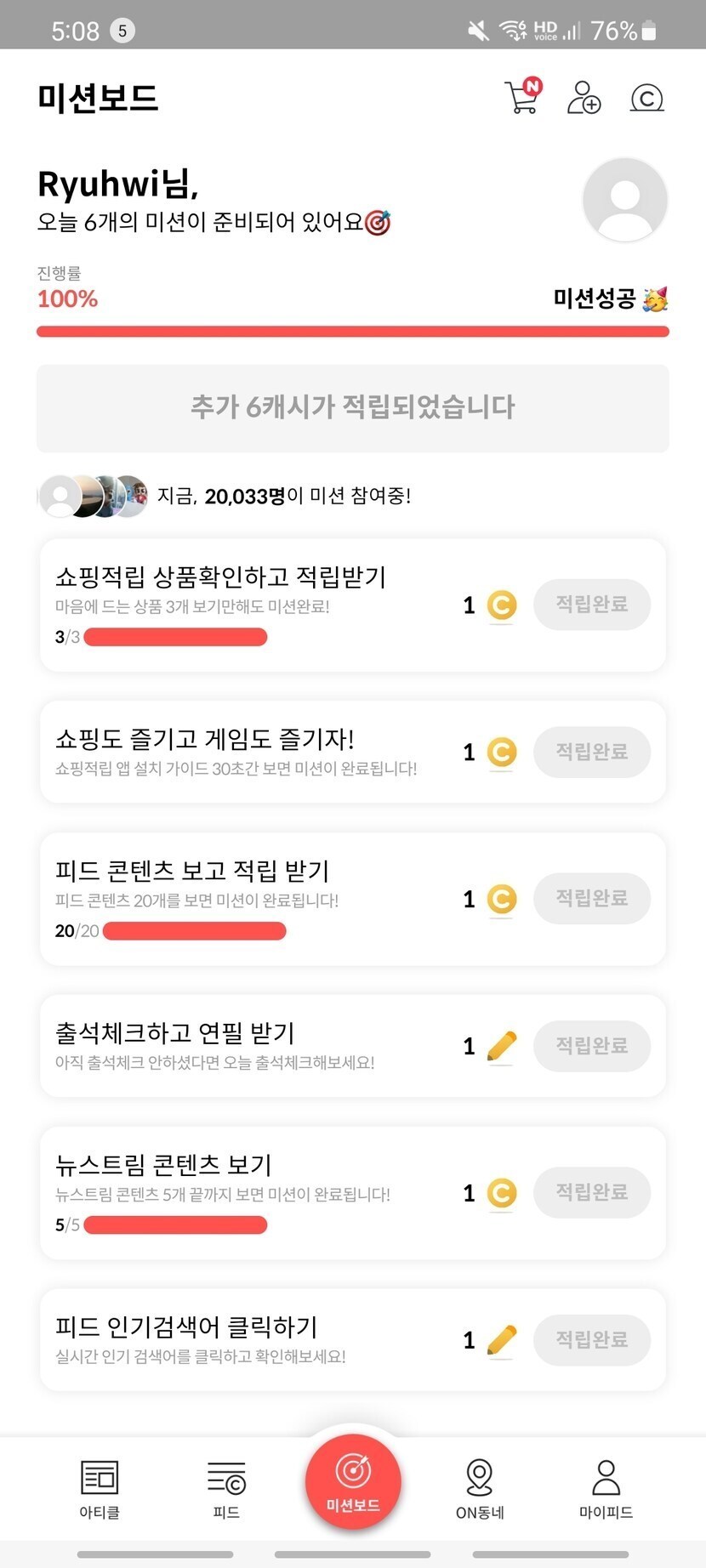
Task: Tap the coin icon on 뉴스트림 mission
Action: [502, 1193]
